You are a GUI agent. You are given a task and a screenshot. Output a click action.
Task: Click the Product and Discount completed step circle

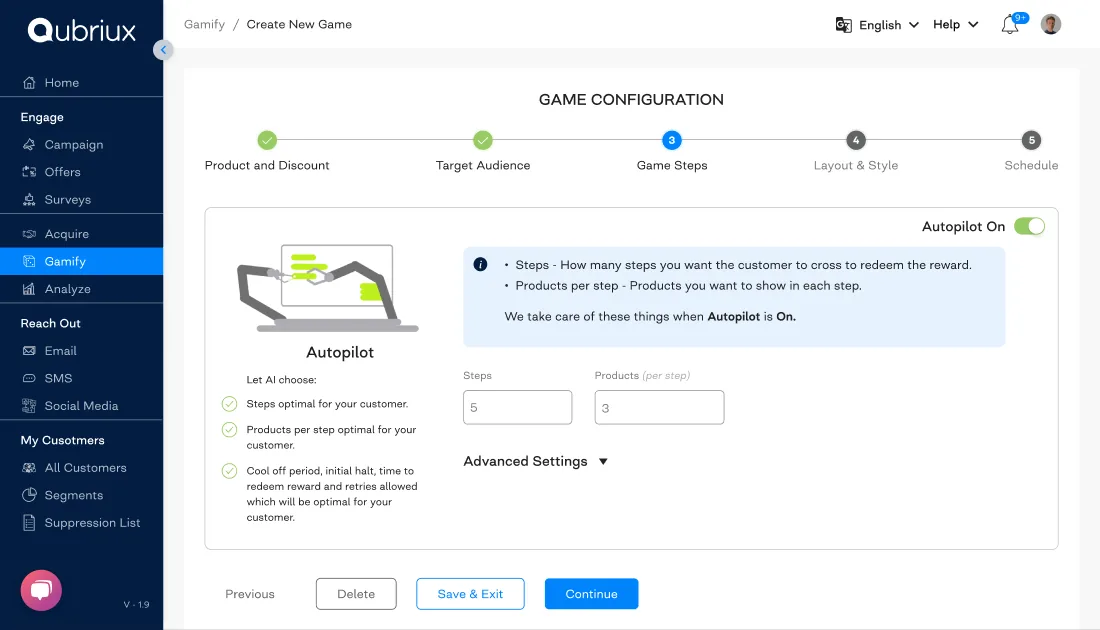267,140
